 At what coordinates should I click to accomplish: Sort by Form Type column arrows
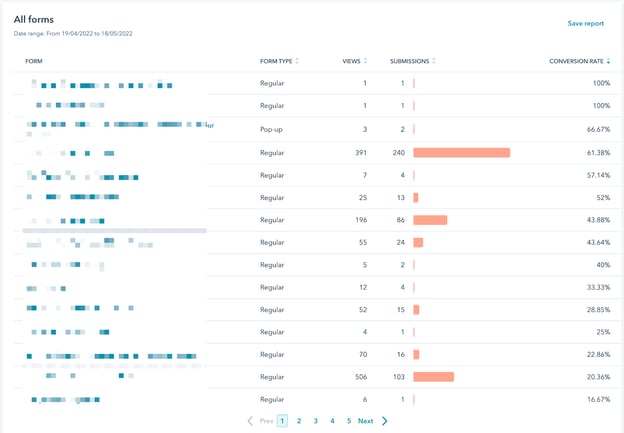[x=297, y=61]
